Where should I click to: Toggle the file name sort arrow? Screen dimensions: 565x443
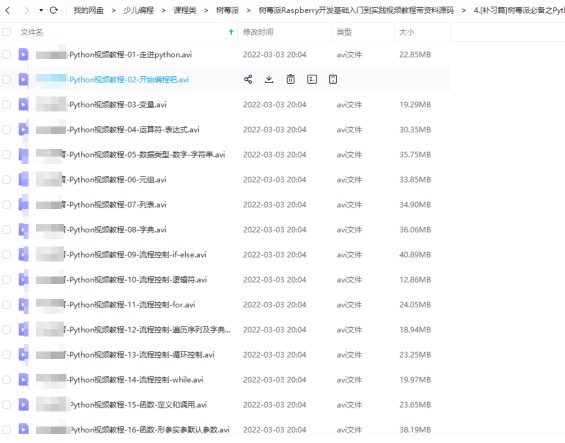click(x=231, y=32)
